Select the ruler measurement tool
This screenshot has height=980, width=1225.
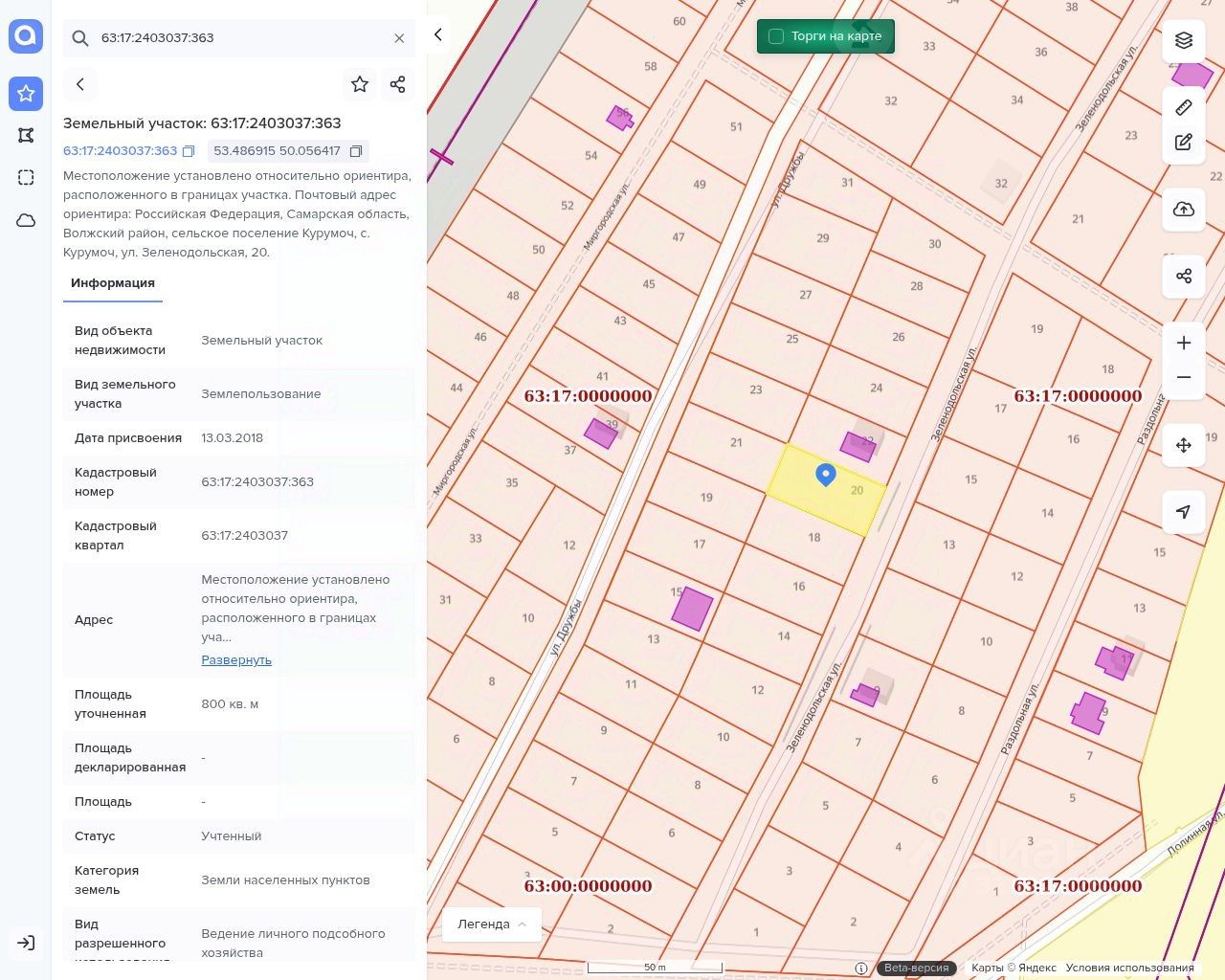point(1184,107)
